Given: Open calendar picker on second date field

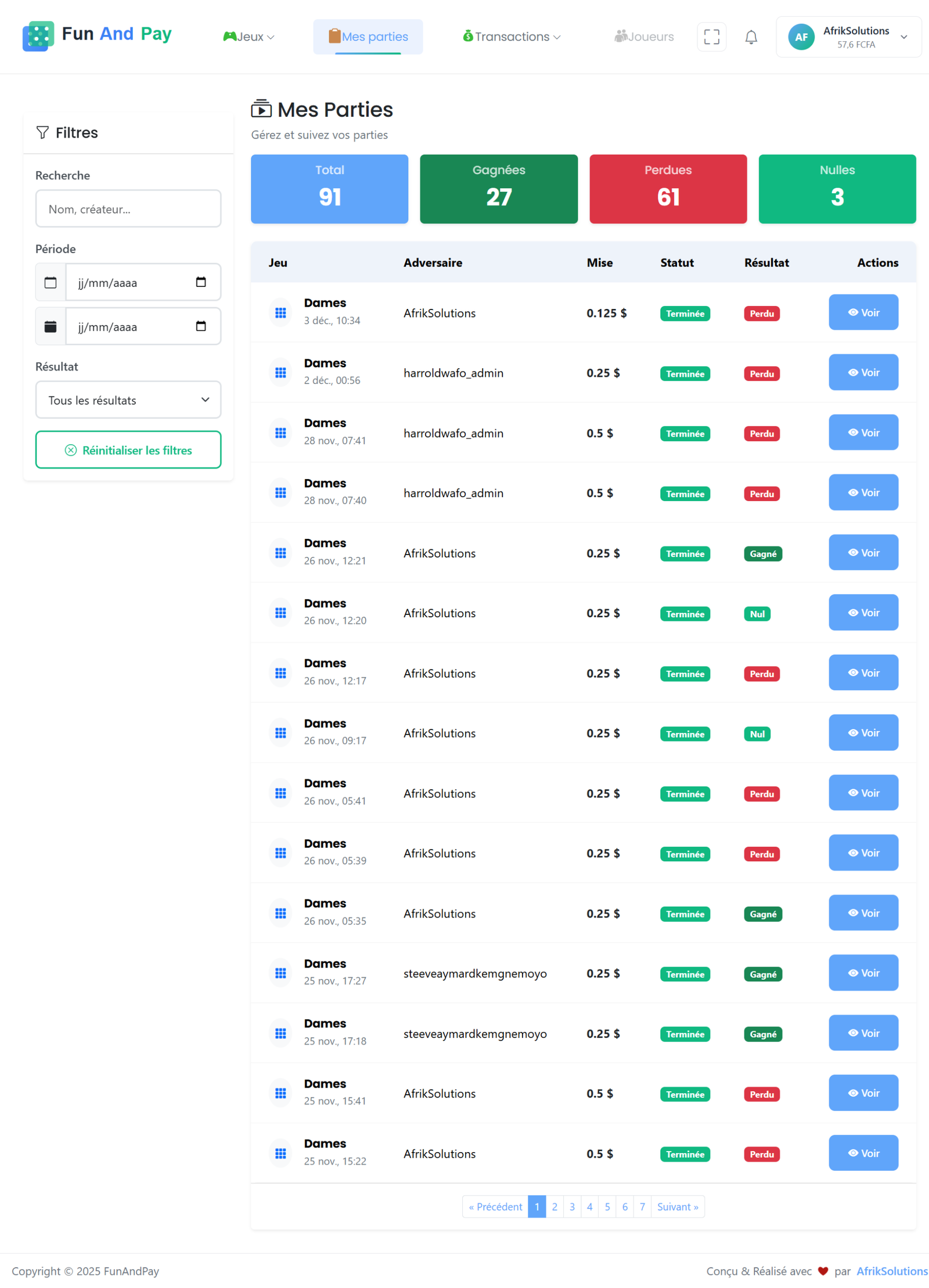Looking at the screenshot, I should click(201, 326).
